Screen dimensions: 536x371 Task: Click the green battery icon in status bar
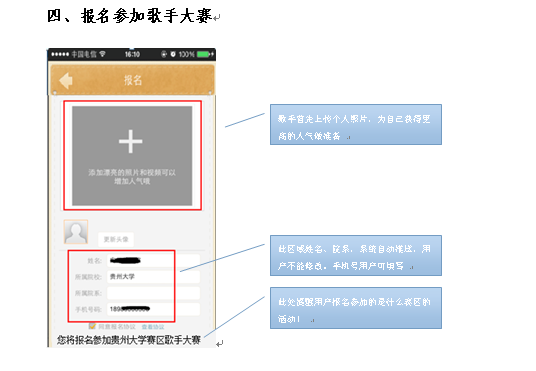point(203,54)
